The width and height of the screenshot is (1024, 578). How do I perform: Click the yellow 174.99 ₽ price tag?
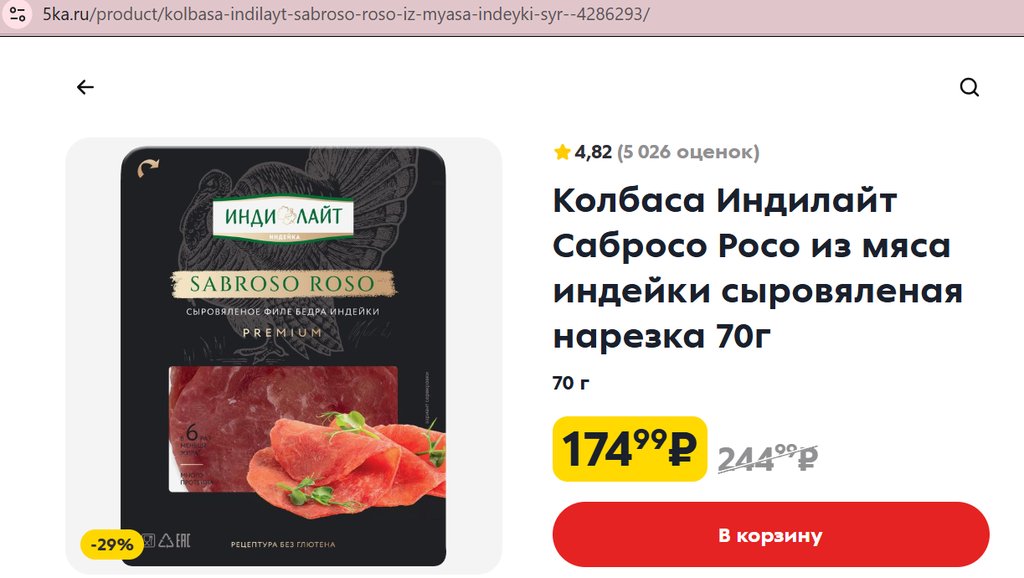630,449
